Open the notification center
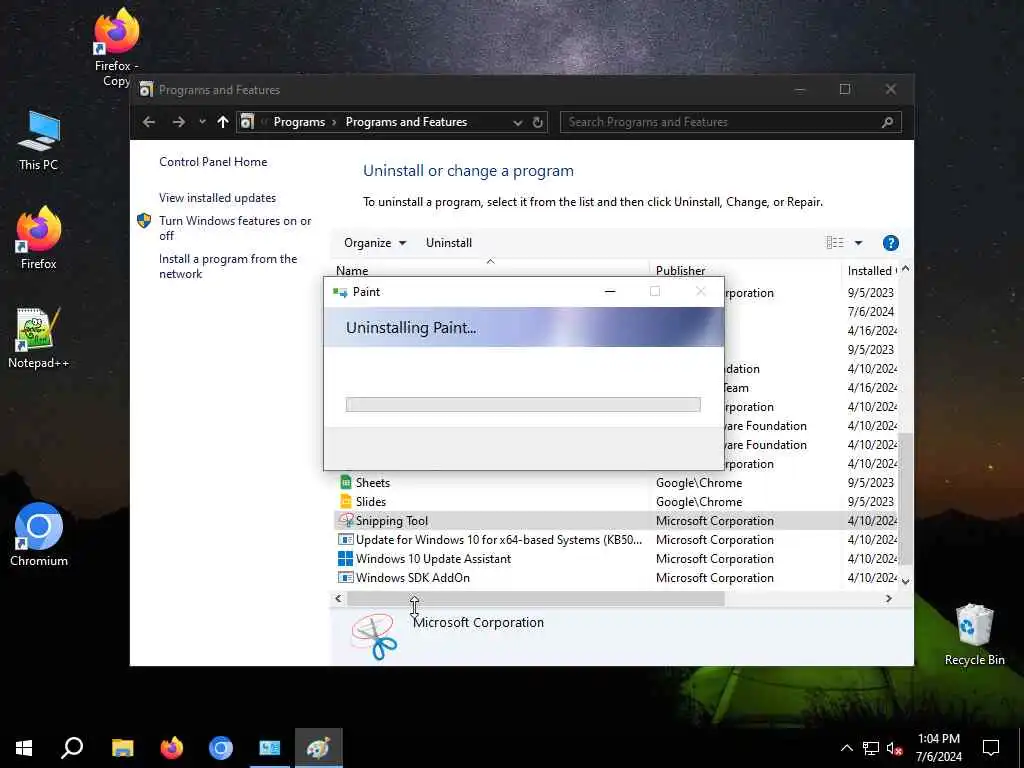 pyautogui.click(x=991, y=748)
